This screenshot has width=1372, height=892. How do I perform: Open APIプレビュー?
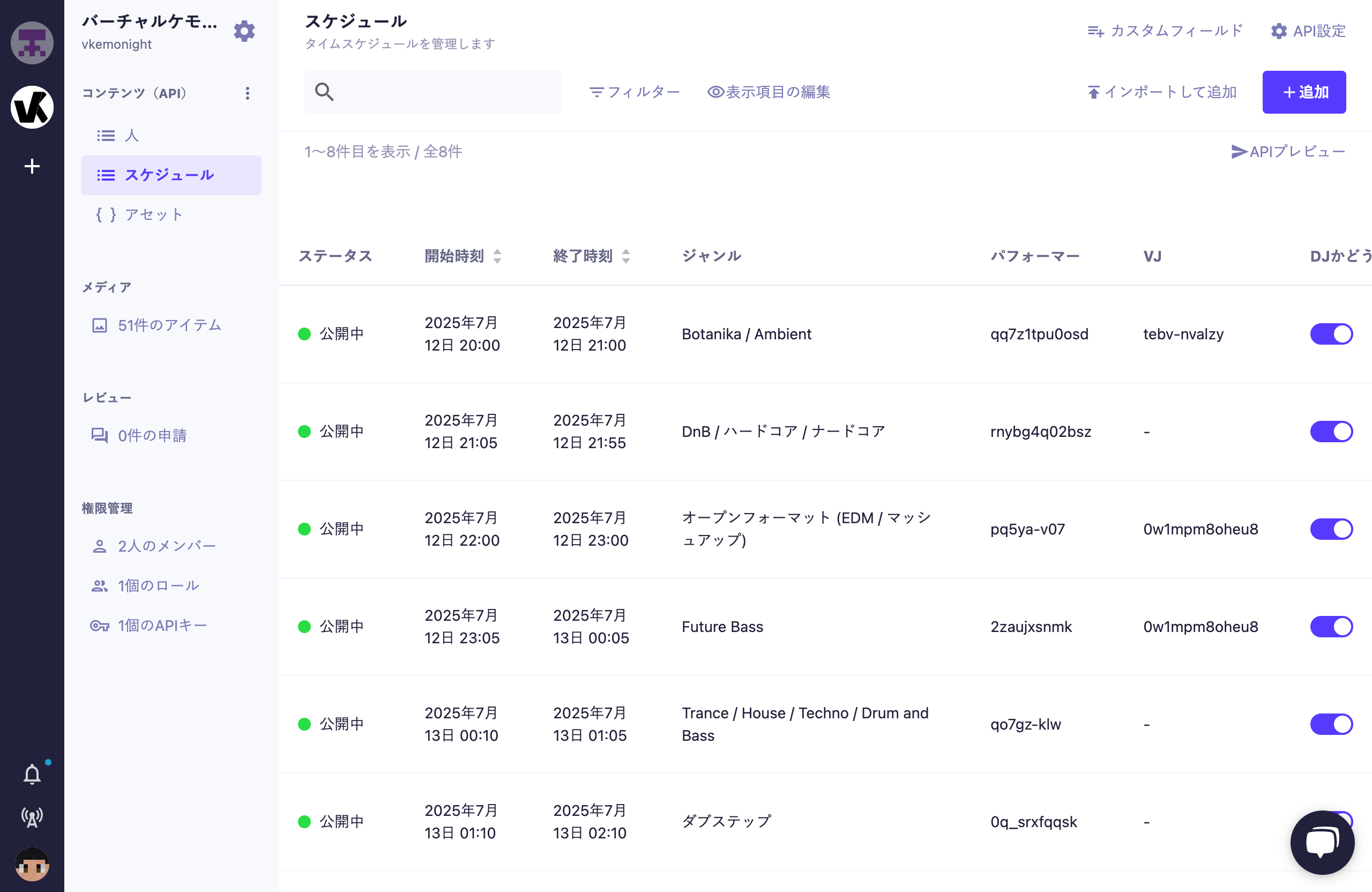(1289, 151)
